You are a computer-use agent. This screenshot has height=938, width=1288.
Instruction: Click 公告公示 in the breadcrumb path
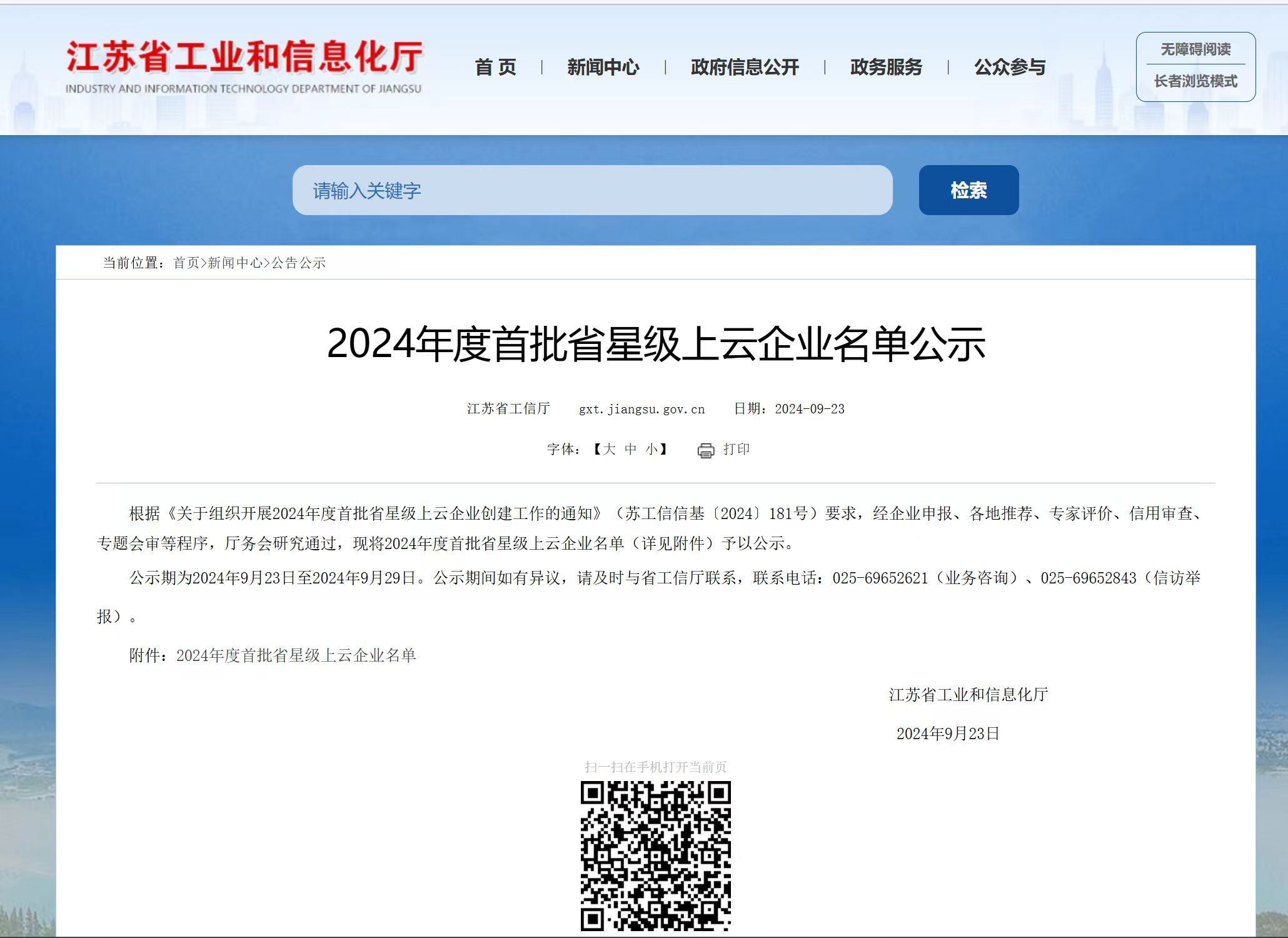(298, 263)
